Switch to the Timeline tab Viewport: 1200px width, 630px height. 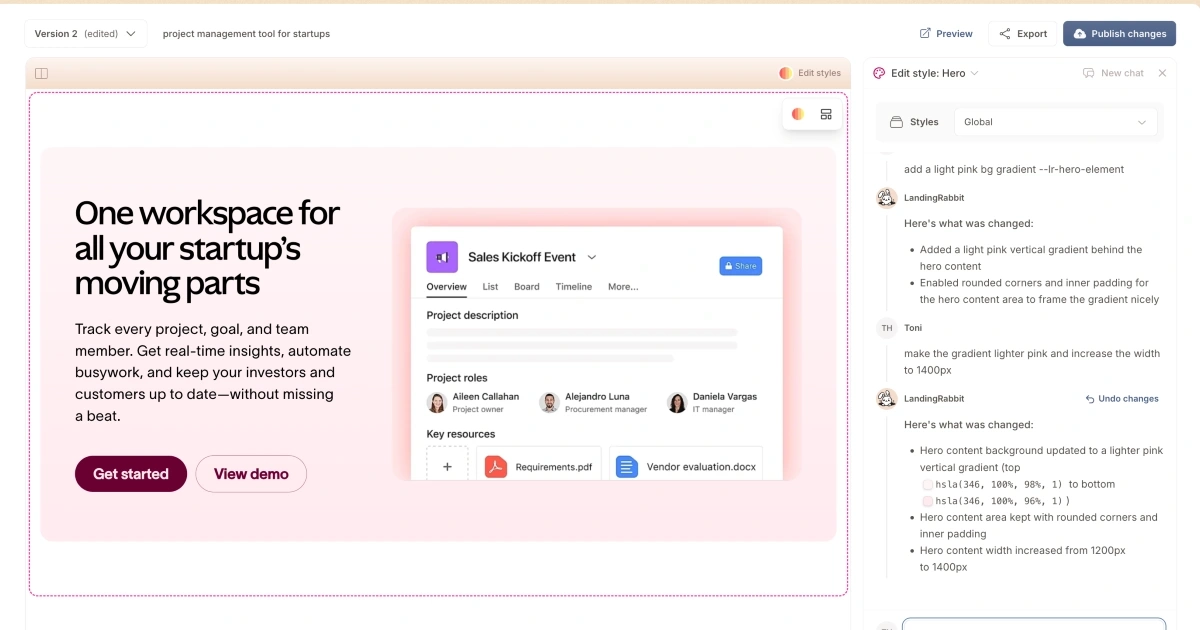(x=574, y=287)
